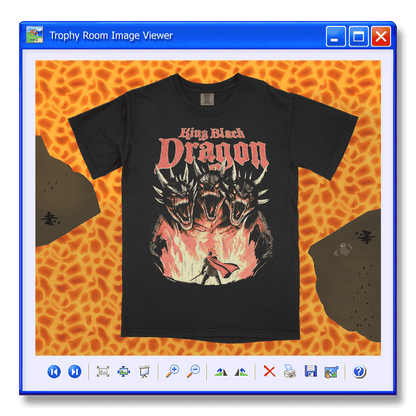This screenshot has height=416, width=416.
Task: Open help with the question mark icon
Action: [x=359, y=371]
